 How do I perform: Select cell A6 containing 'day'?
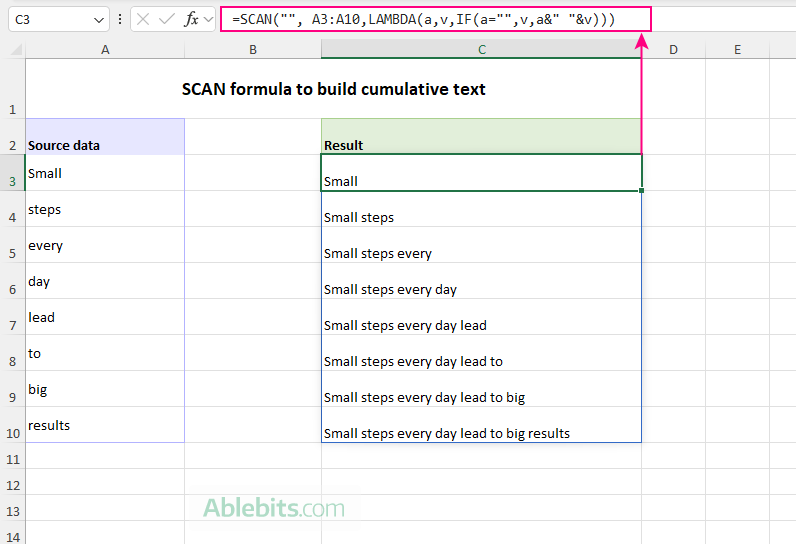click(105, 281)
